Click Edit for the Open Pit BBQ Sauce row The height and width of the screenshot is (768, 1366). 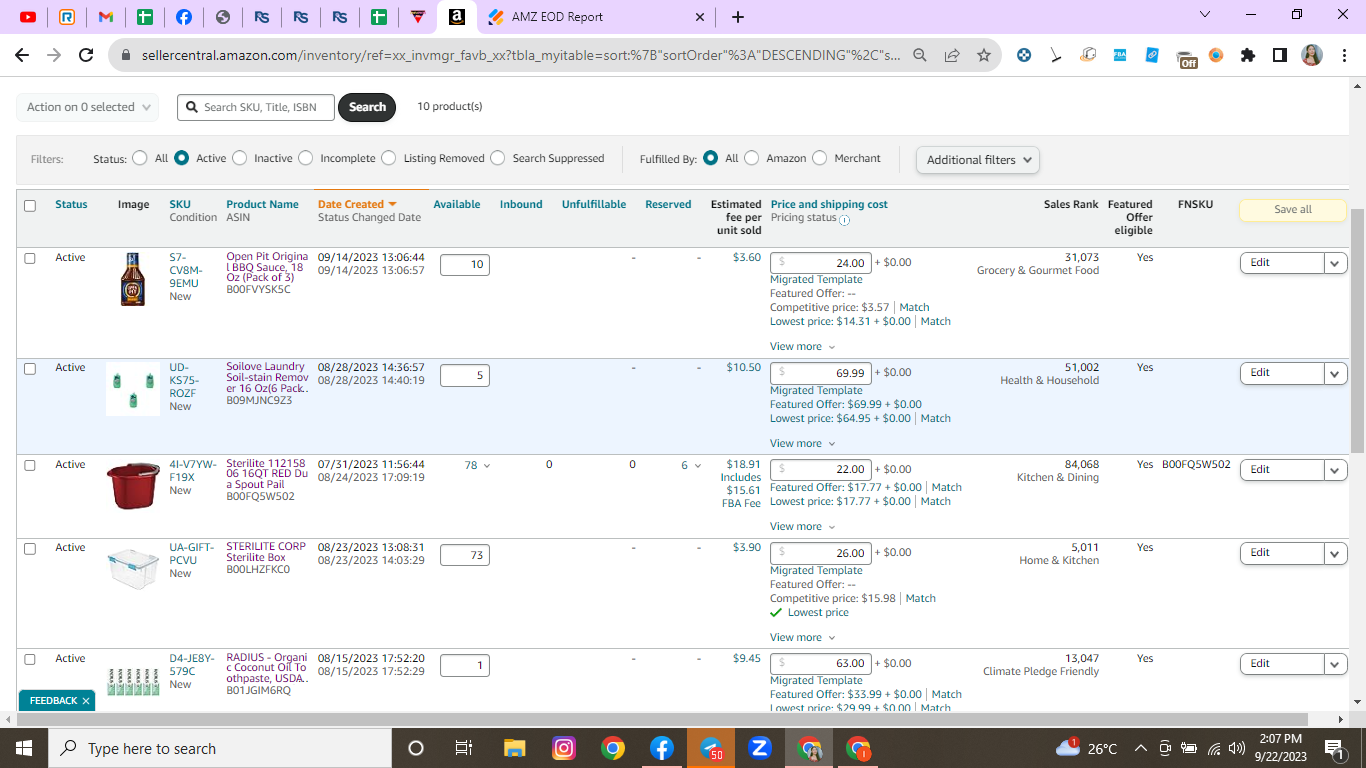1282,263
